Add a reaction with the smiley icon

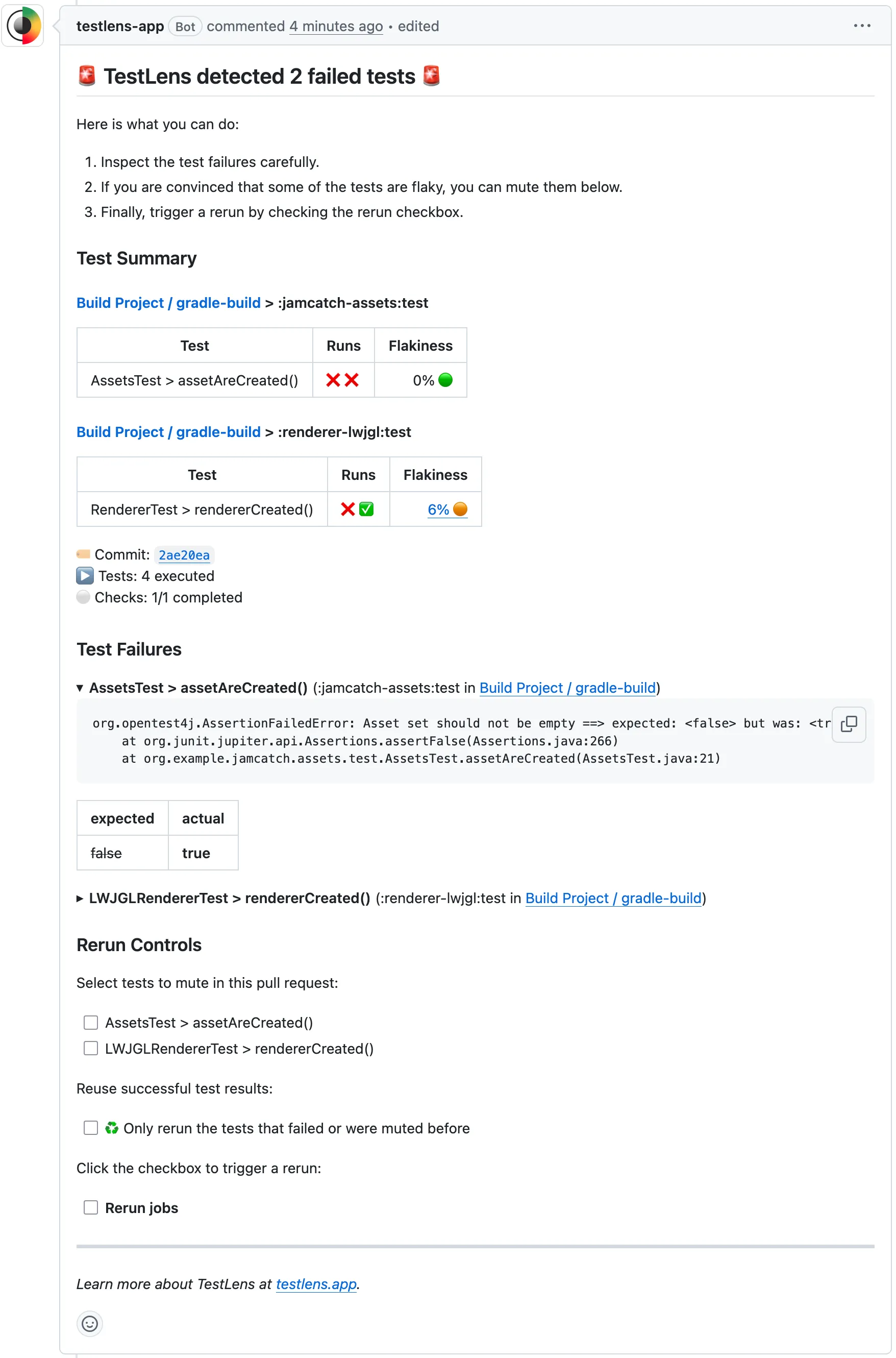[90, 1323]
